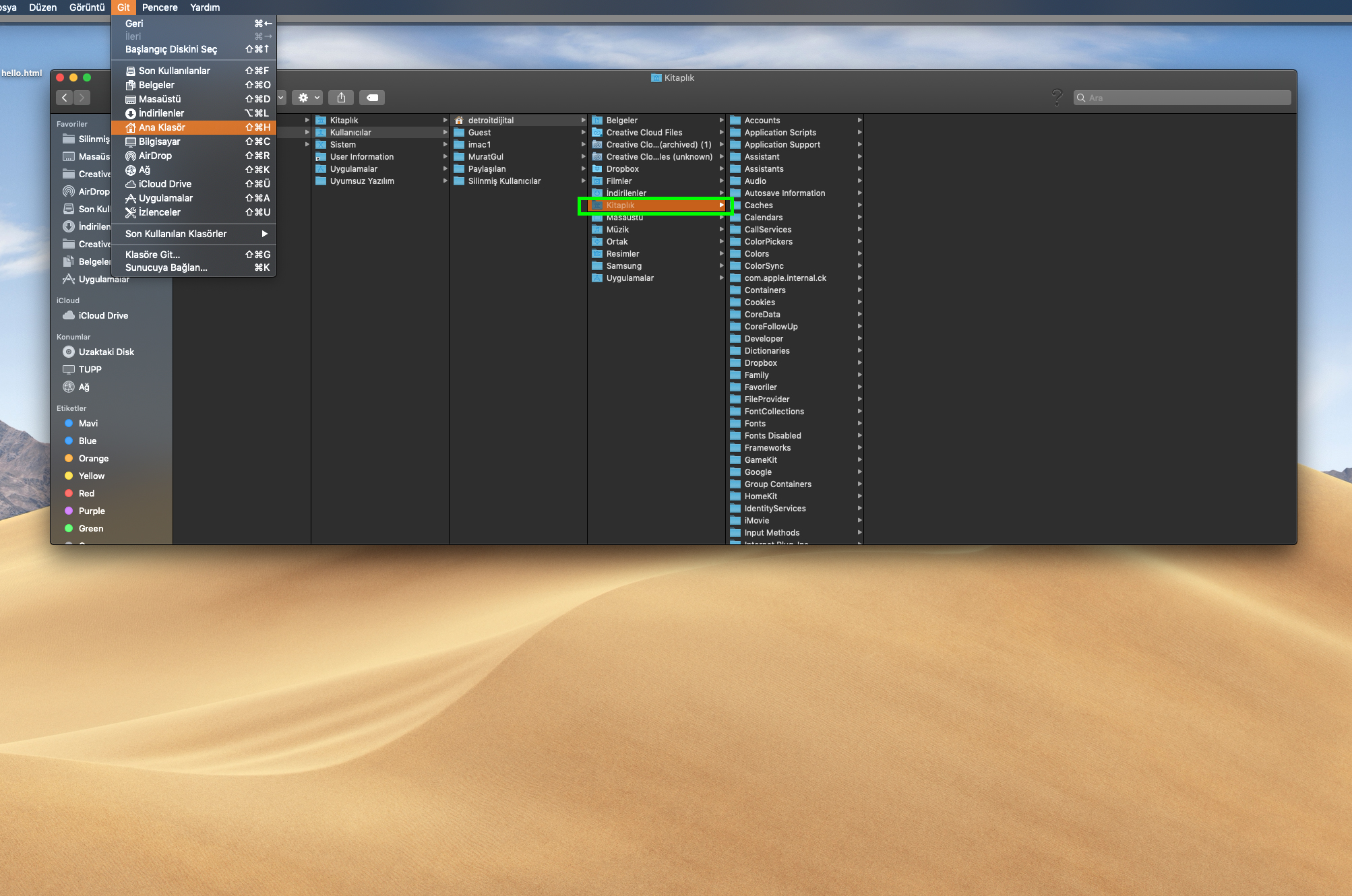Select the Dropbox folder in detroitdijital column
1352x896 pixels.
[x=621, y=168]
